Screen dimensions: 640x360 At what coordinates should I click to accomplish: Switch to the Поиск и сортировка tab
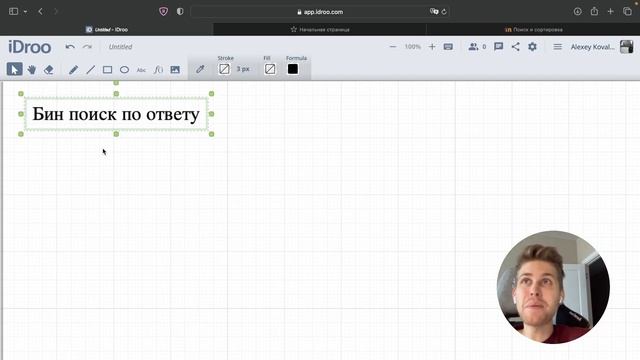tap(533, 29)
